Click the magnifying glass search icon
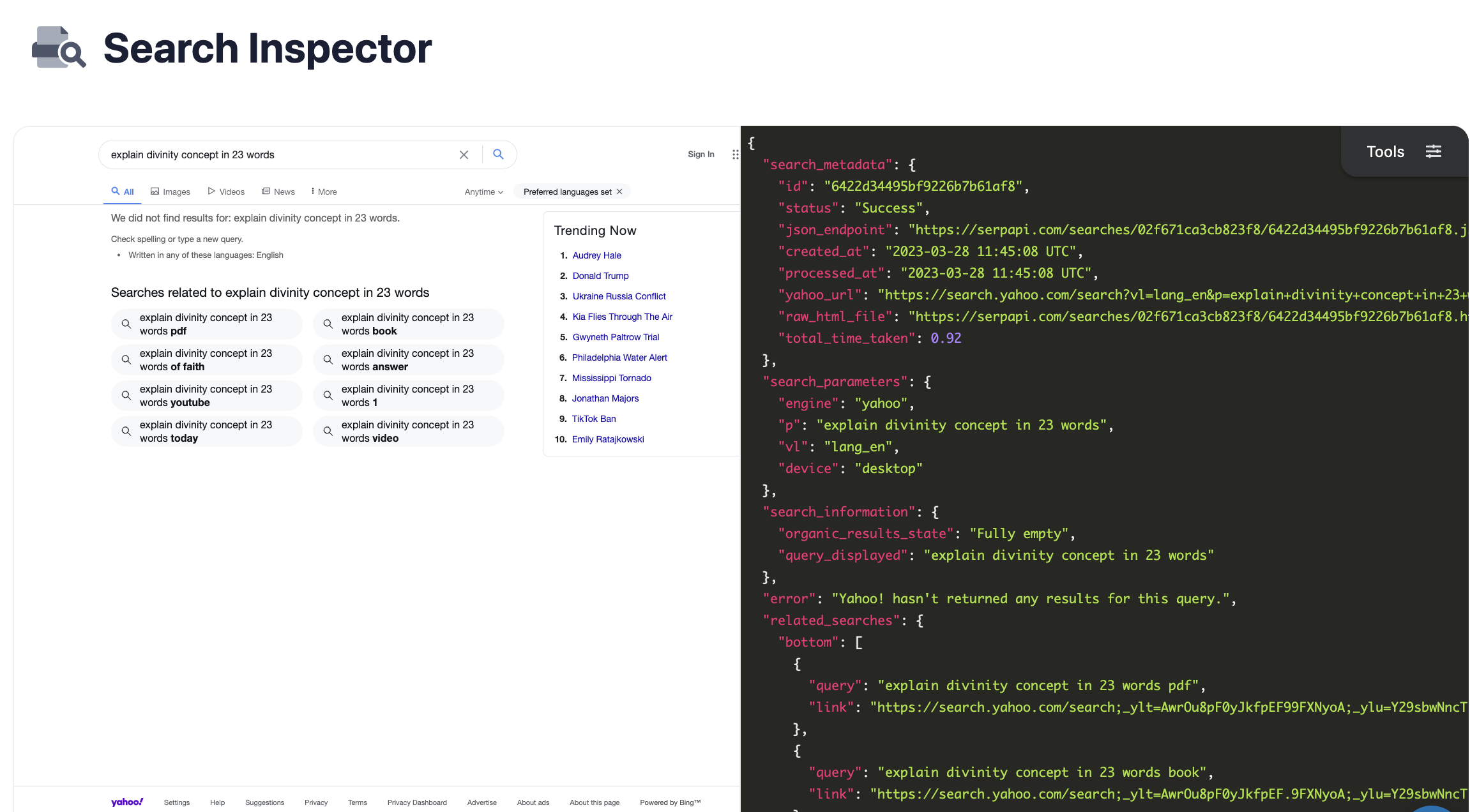 [498, 154]
